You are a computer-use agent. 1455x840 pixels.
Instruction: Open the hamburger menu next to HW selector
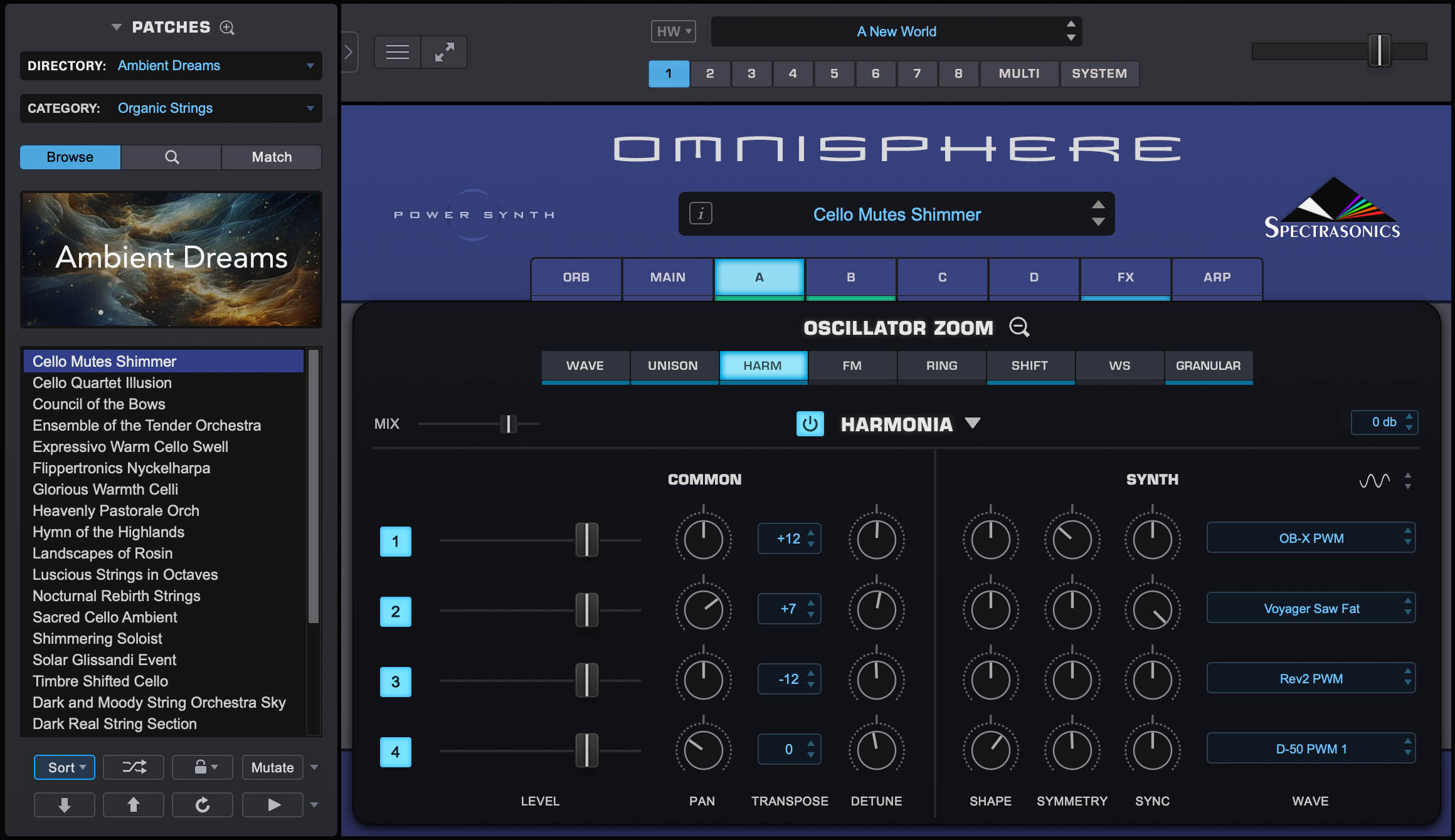396,51
